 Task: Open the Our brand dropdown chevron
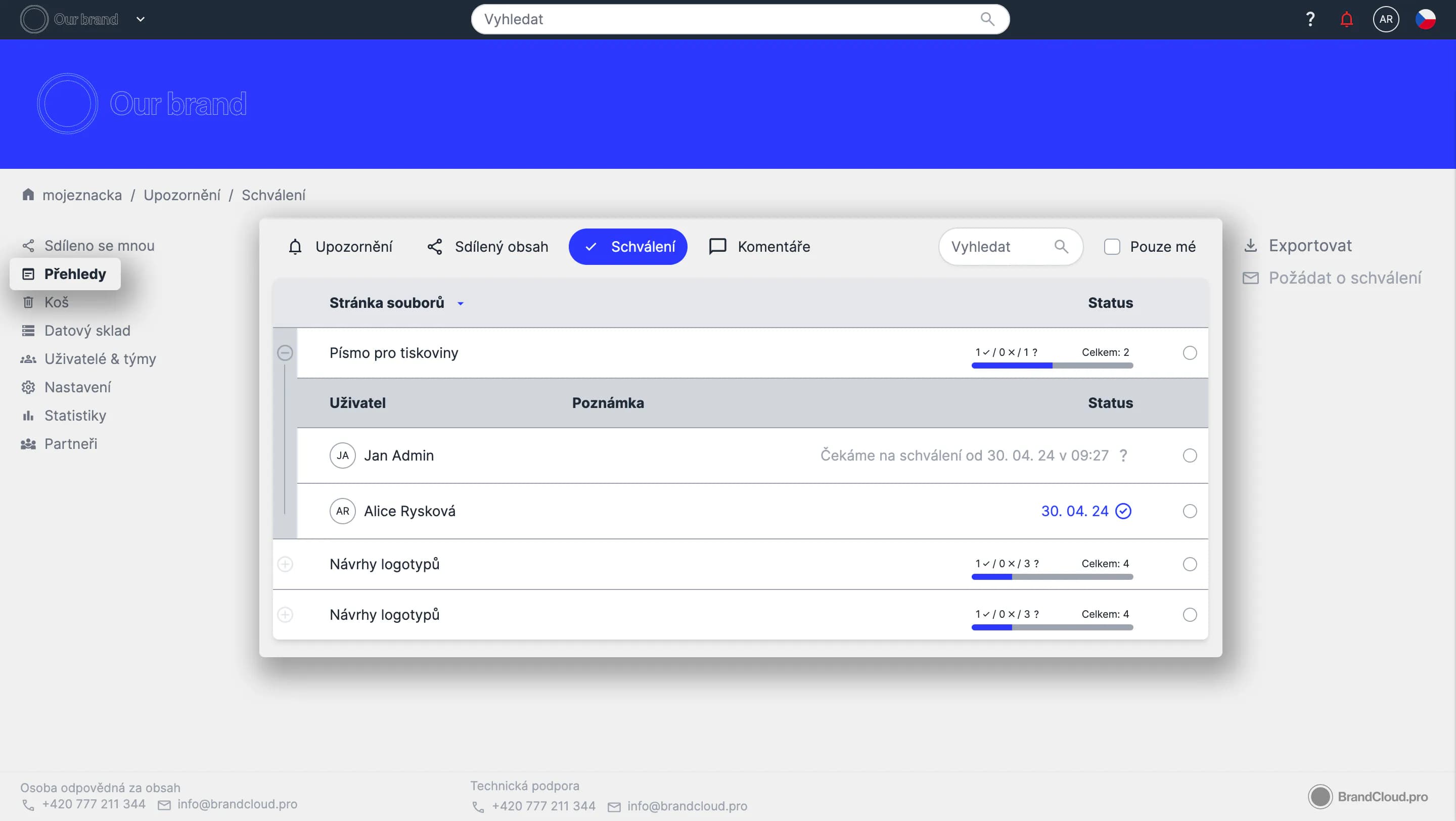click(x=141, y=20)
